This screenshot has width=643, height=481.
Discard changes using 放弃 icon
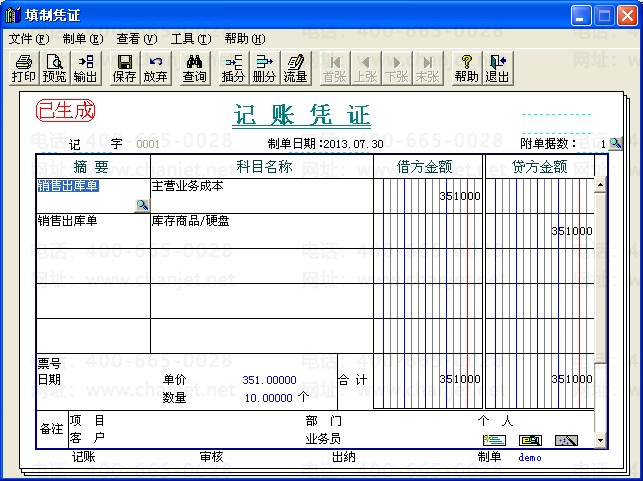[x=155, y=68]
